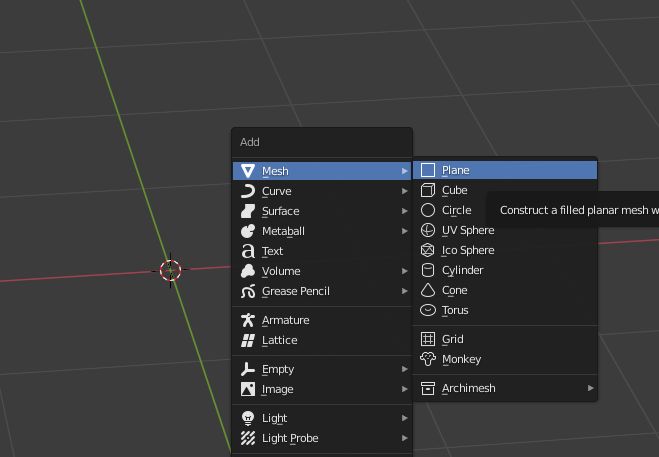Expand the Image submenu arrow
Image resolution: width=659 pixels, height=457 pixels.
404,389
